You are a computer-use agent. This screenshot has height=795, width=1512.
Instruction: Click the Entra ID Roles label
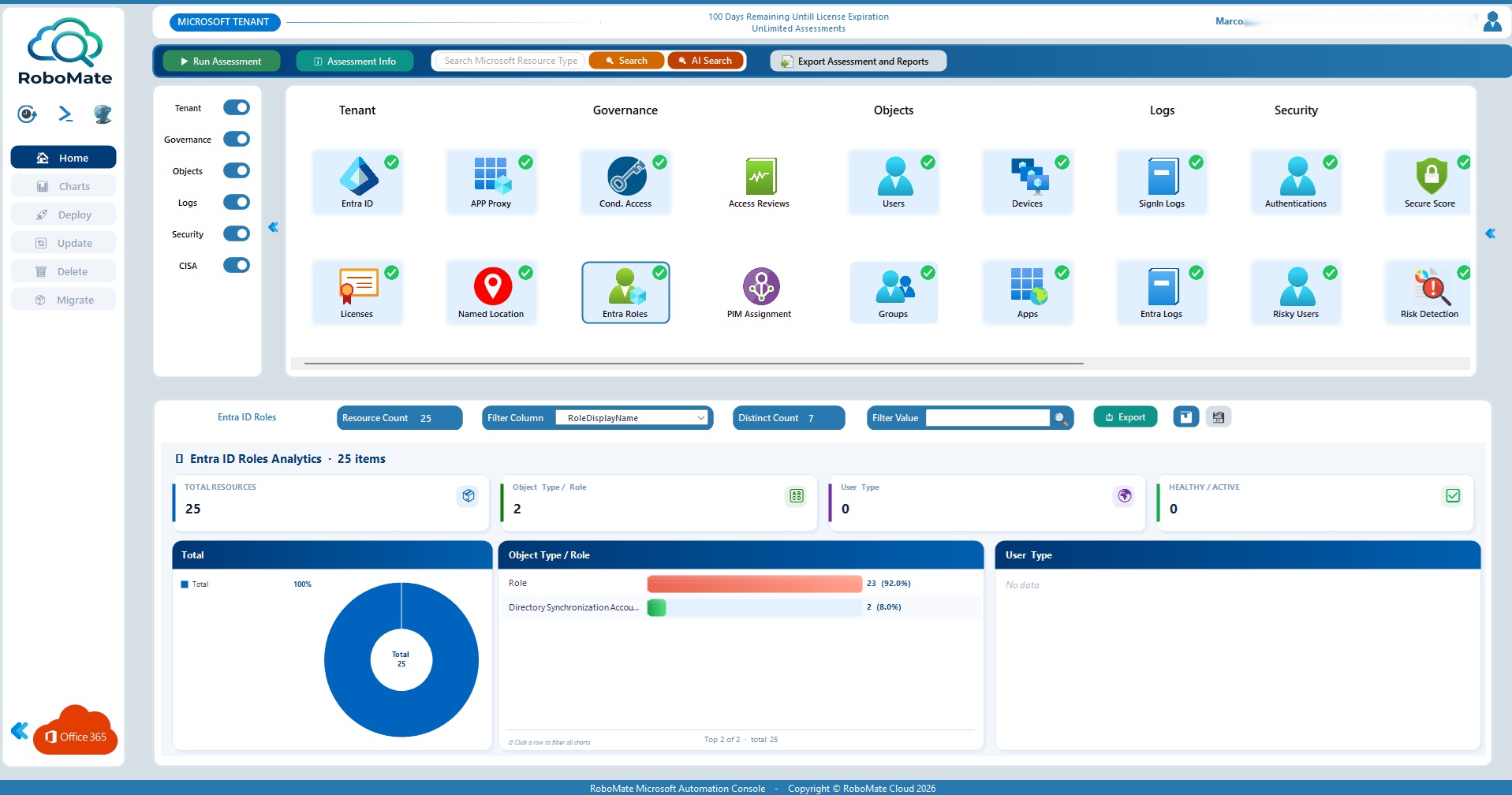[247, 417]
